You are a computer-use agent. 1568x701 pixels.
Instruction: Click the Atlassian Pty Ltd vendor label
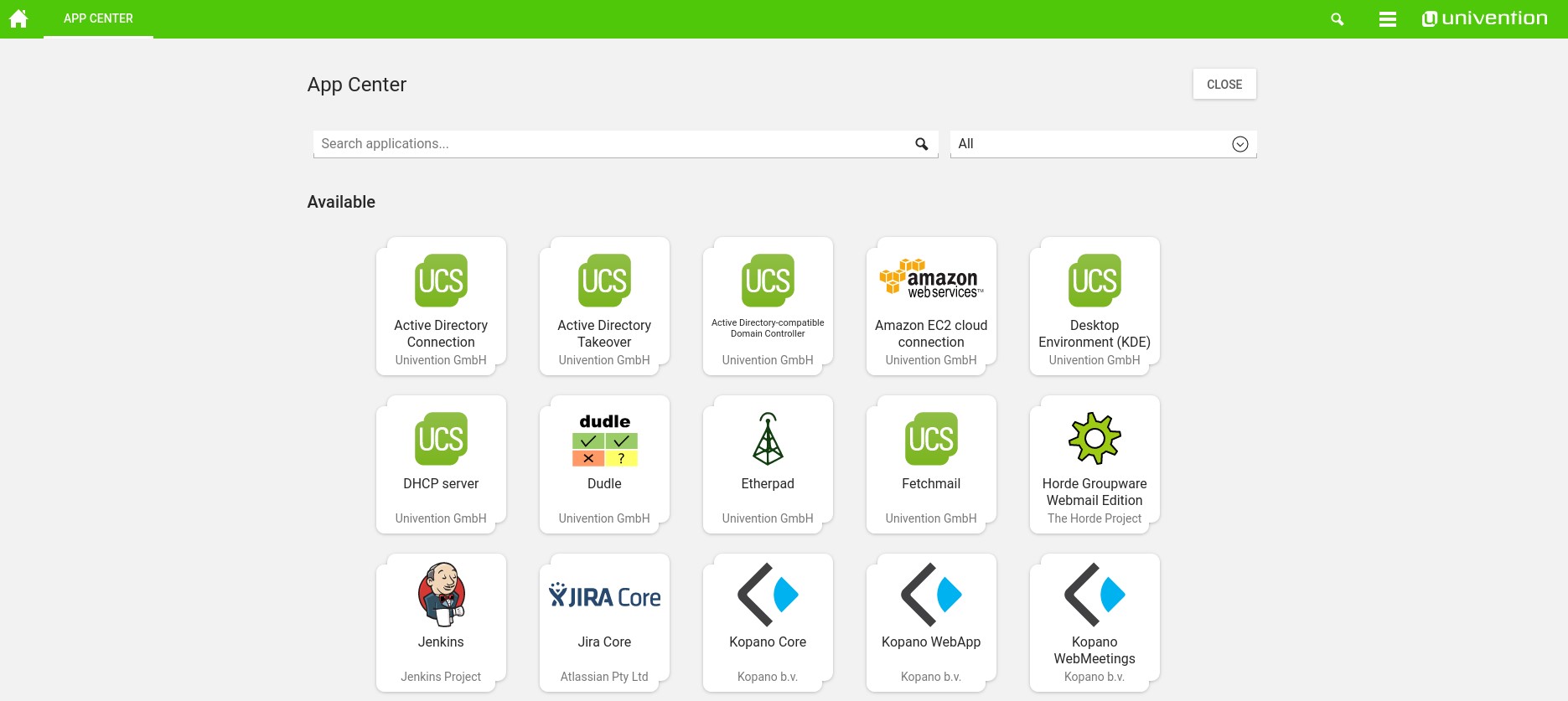click(x=604, y=677)
